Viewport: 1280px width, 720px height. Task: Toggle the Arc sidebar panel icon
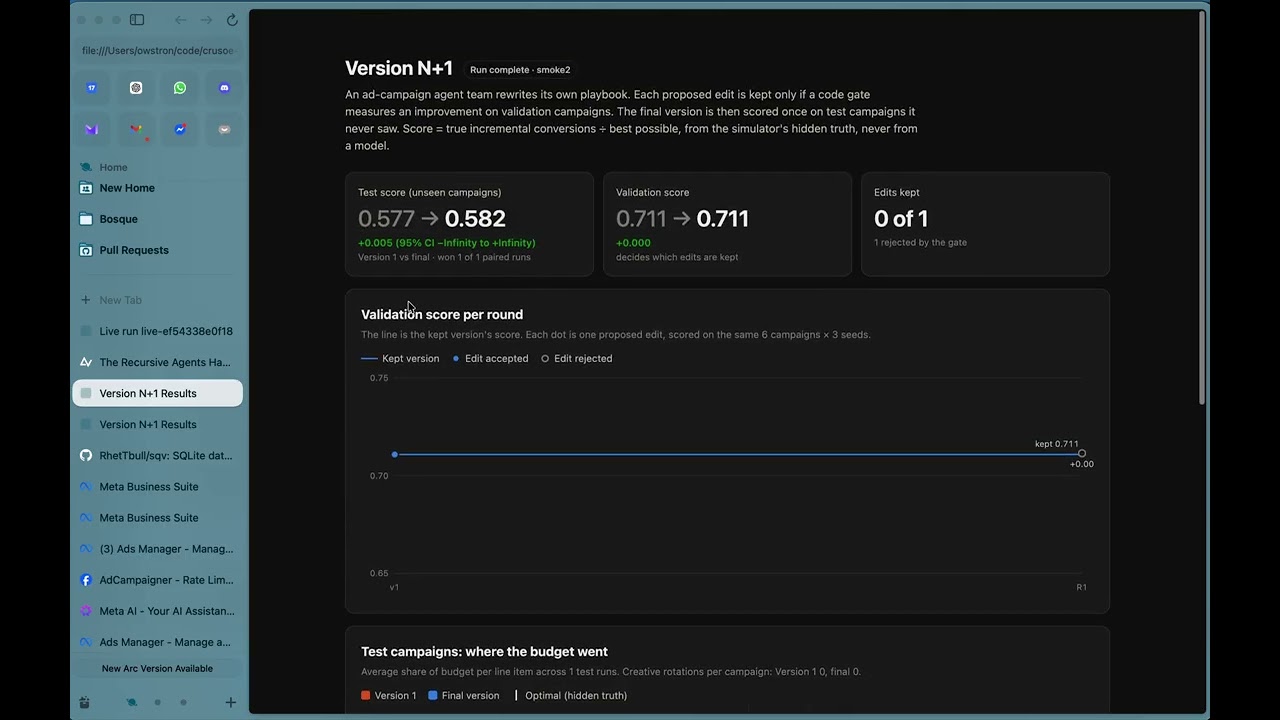[137, 20]
